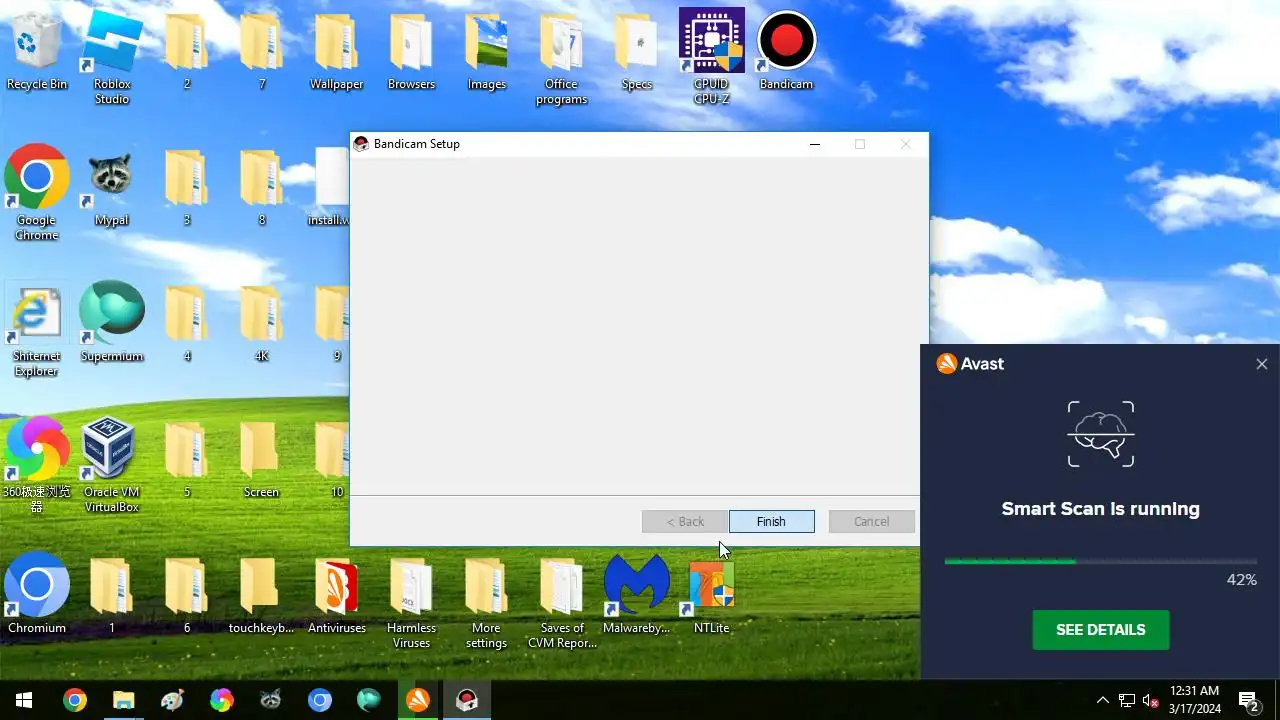Select the Images folder on desktop
The width and height of the screenshot is (1280, 720).
(x=487, y=52)
